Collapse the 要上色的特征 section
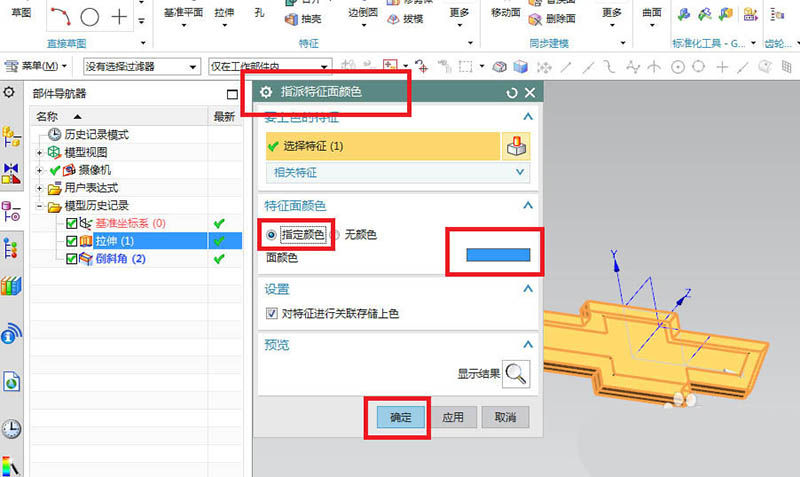The width and height of the screenshot is (800, 477). [528, 117]
